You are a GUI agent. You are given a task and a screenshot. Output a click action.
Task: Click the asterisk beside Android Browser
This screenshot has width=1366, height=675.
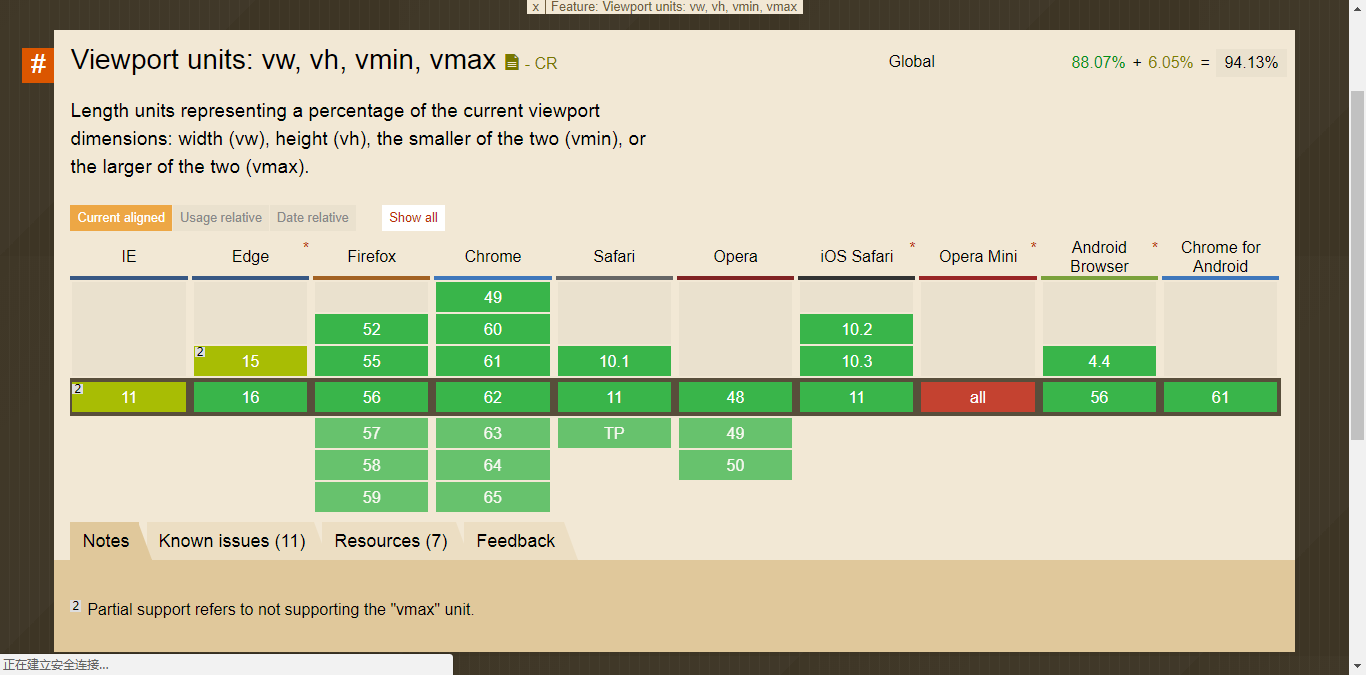[1155, 246]
